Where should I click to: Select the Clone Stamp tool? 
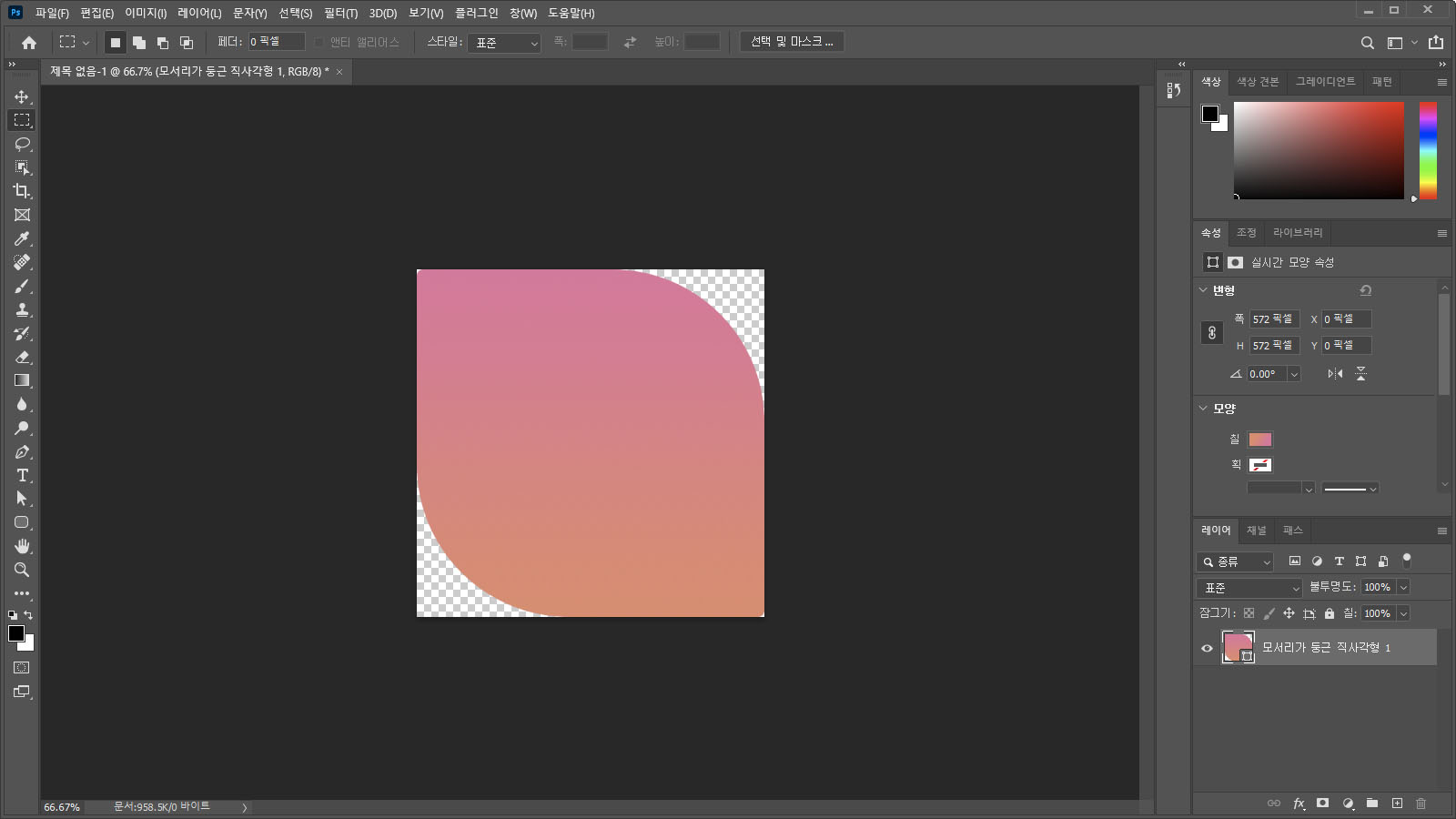tap(22, 309)
